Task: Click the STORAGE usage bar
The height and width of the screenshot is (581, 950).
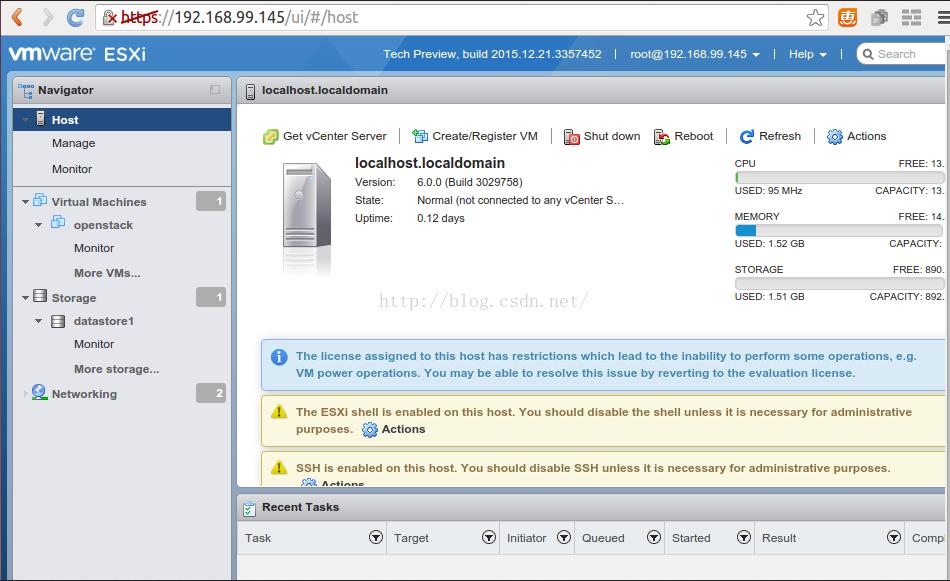Action: tap(839, 283)
